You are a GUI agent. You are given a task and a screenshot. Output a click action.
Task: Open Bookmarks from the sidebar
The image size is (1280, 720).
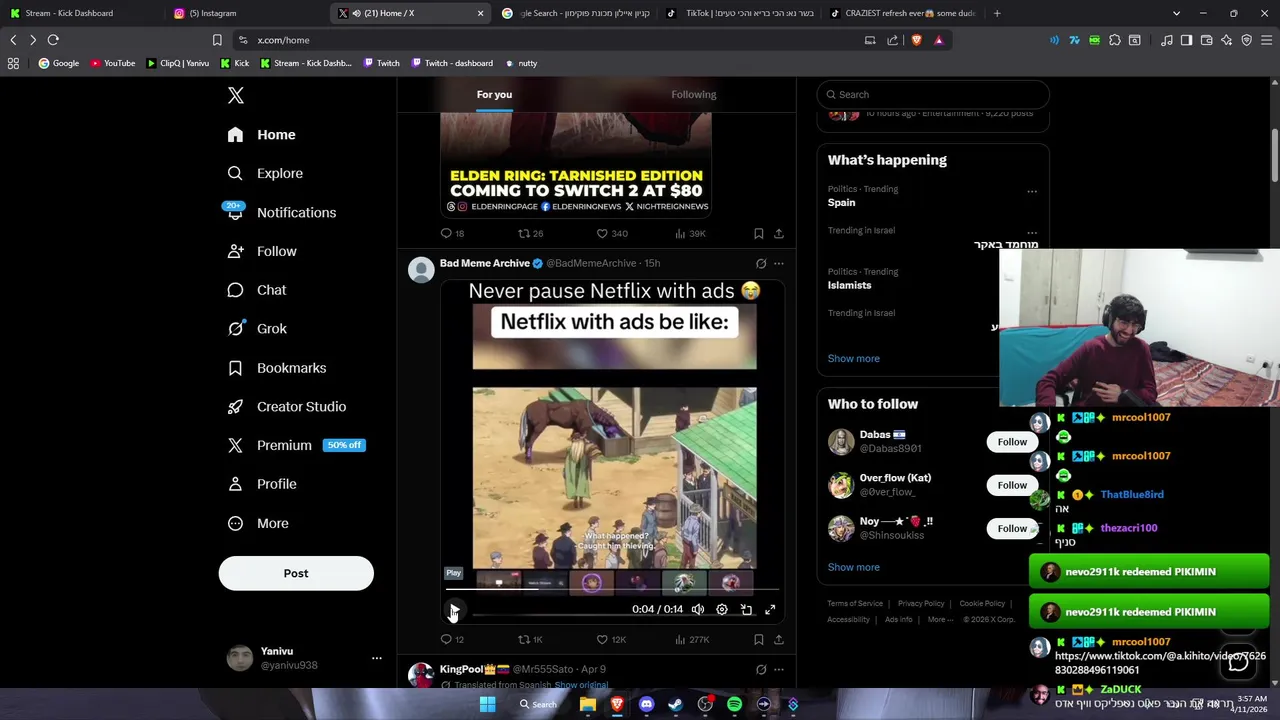(x=276, y=368)
